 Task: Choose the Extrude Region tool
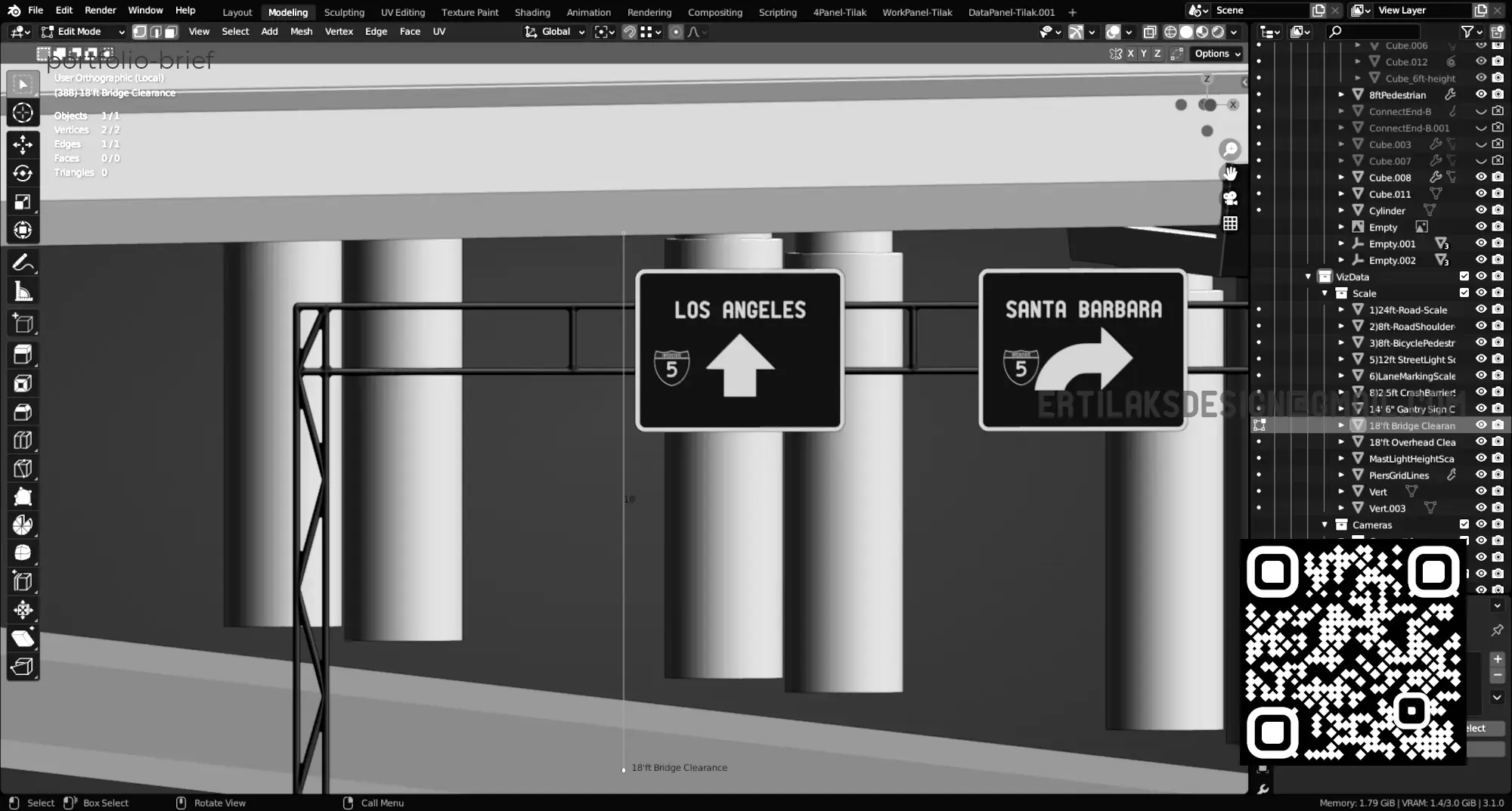pyautogui.click(x=23, y=354)
